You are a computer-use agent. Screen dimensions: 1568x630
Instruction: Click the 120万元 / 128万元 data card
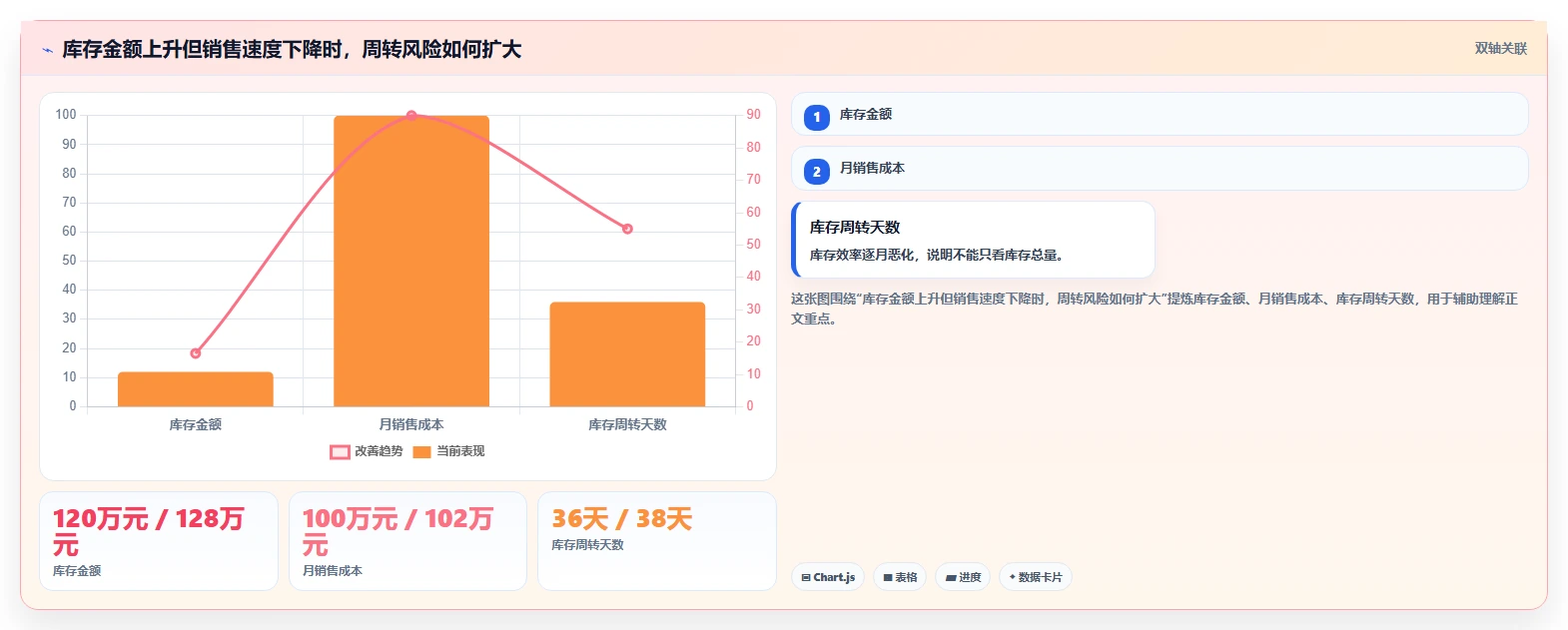tap(159, 541)
